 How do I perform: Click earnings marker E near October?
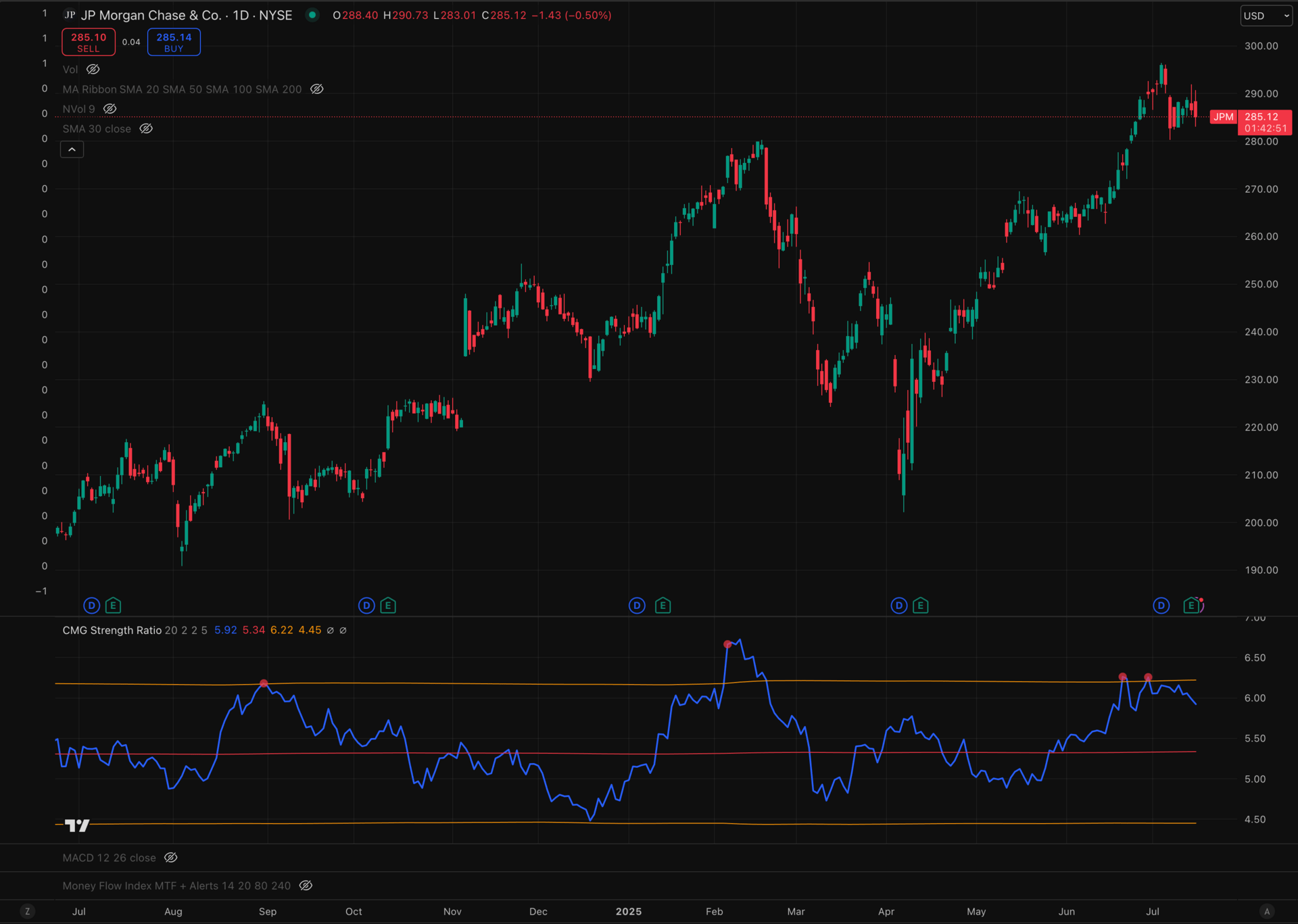pyautogui.click(x=388, y=606)
